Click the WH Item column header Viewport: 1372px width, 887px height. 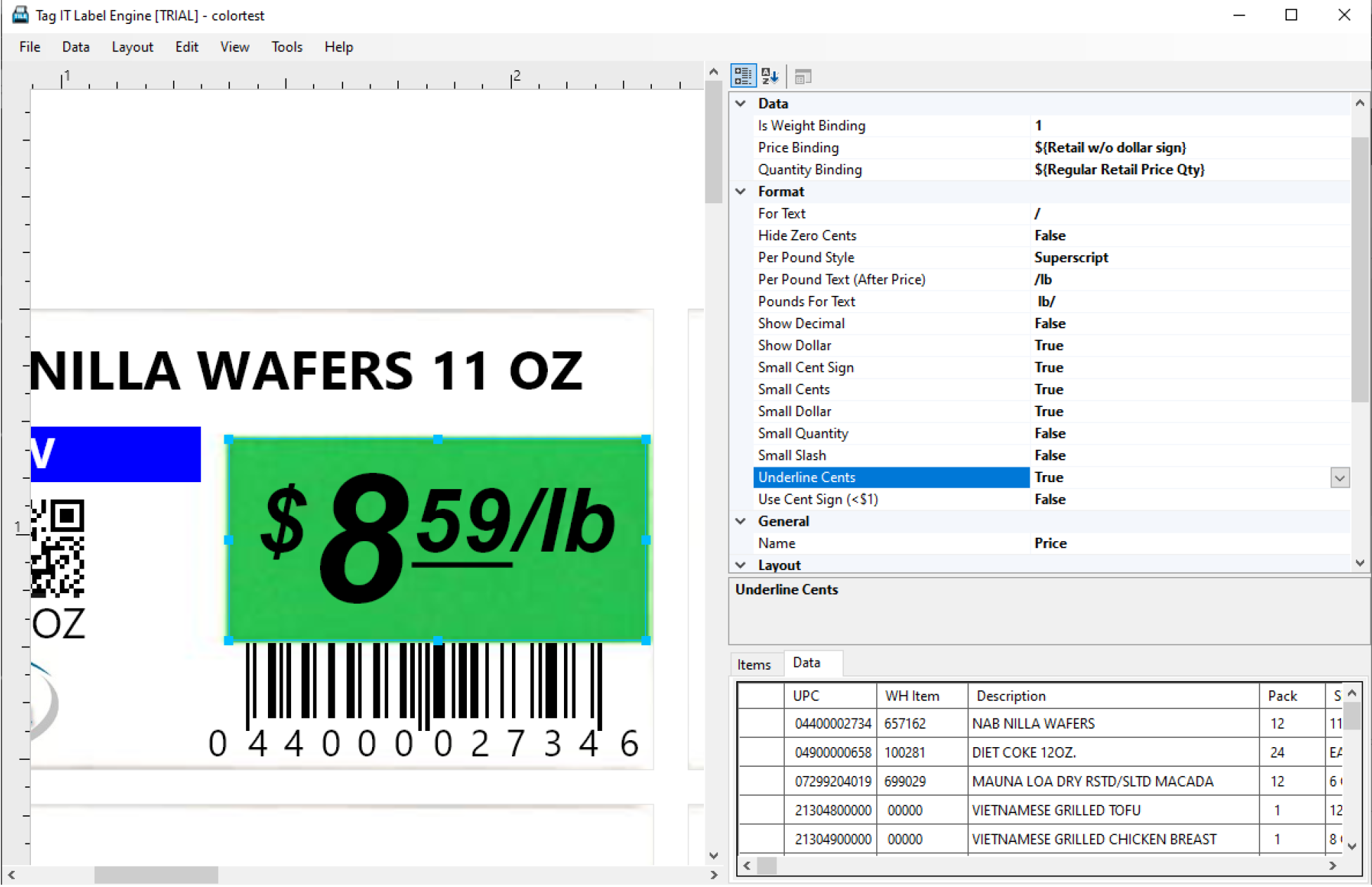coord(922,696)
